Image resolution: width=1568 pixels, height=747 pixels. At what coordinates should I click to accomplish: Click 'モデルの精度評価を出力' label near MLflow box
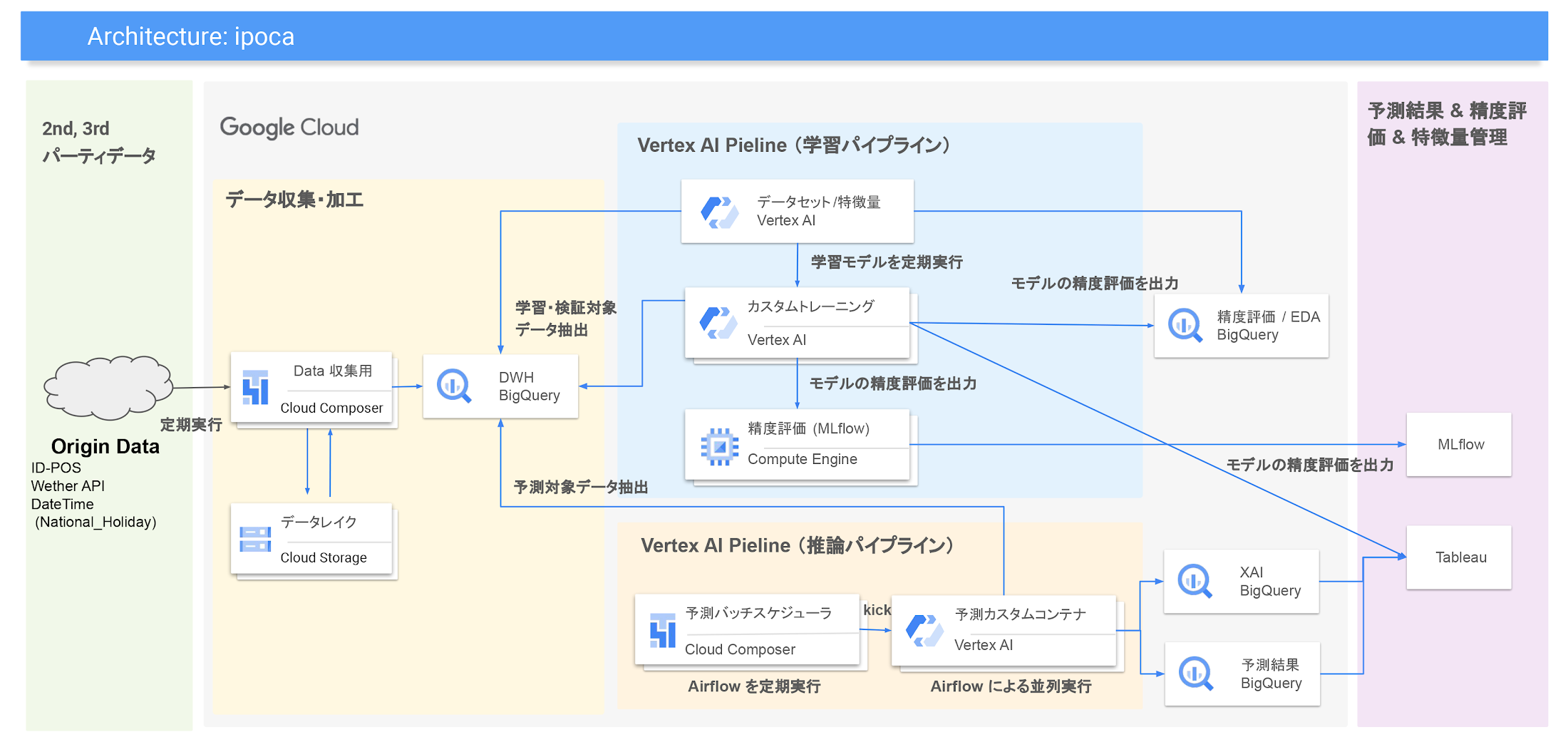pos(1309,465)
